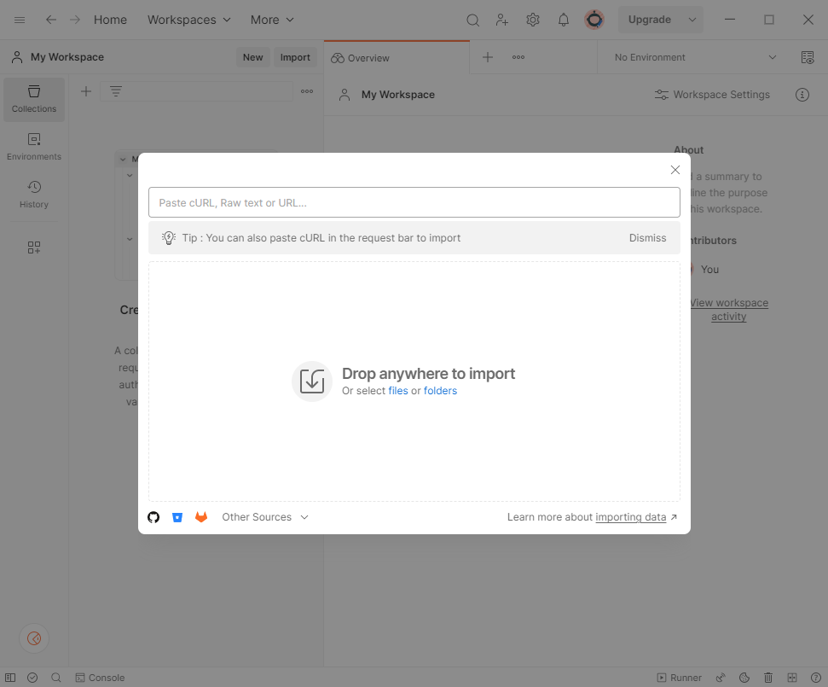This screenshot has height=687, width=828.
Task: Open the notifications bell
Action: click(x=563, y=20)
